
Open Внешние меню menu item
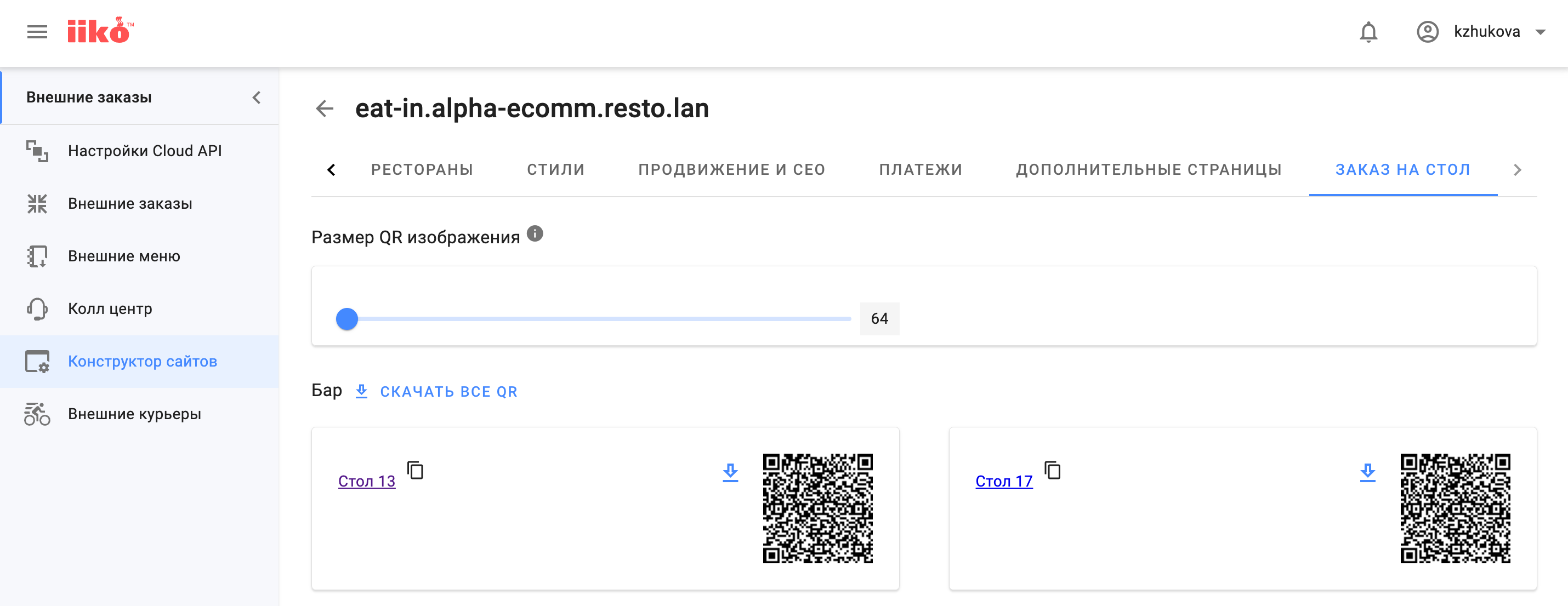pyautogui.click(x=140, y=256)
